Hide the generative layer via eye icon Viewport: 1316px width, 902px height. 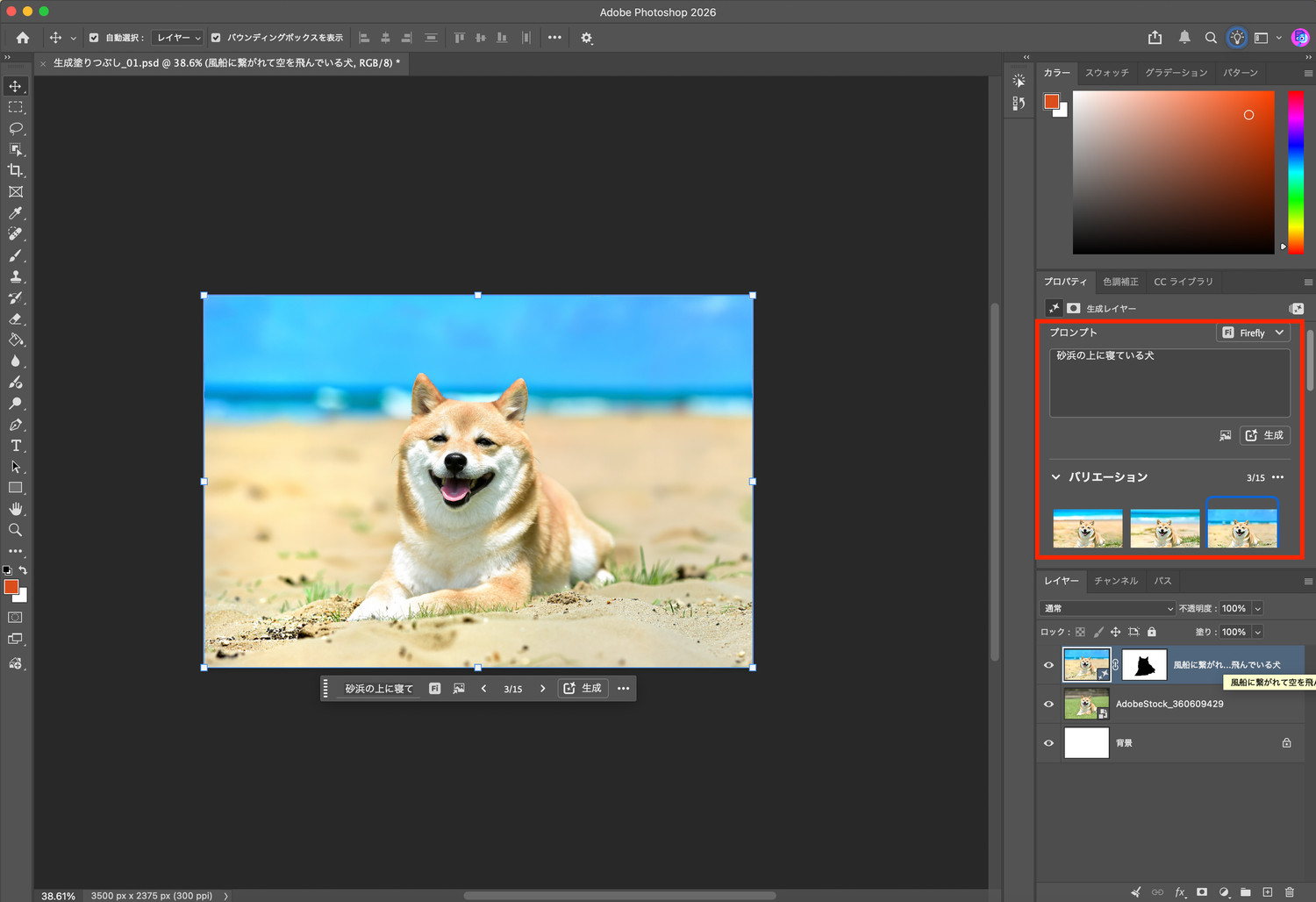pos(1048,665)
